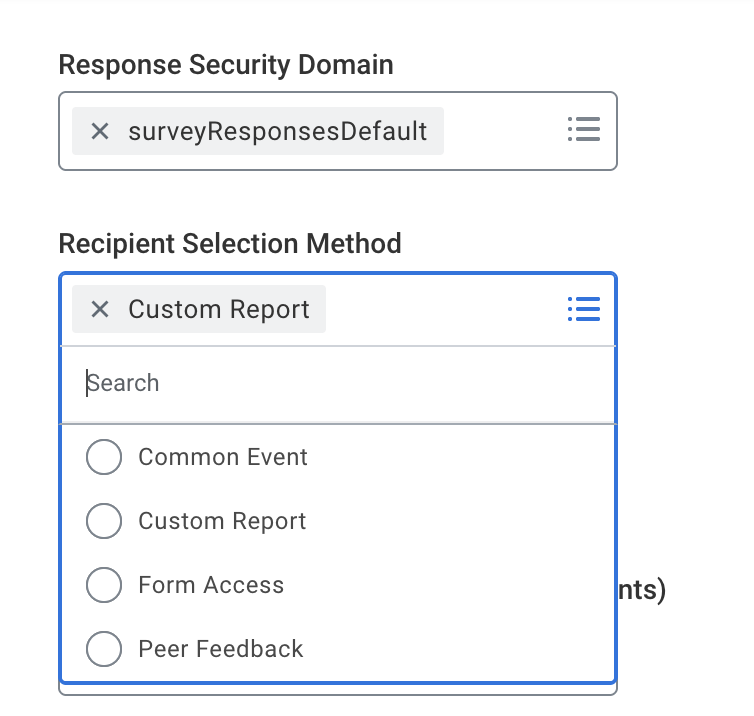The height and width of the screenshot is (716, 754).
Task: Click the surveyResponsesDefault chip text
Action: (277, 131)
